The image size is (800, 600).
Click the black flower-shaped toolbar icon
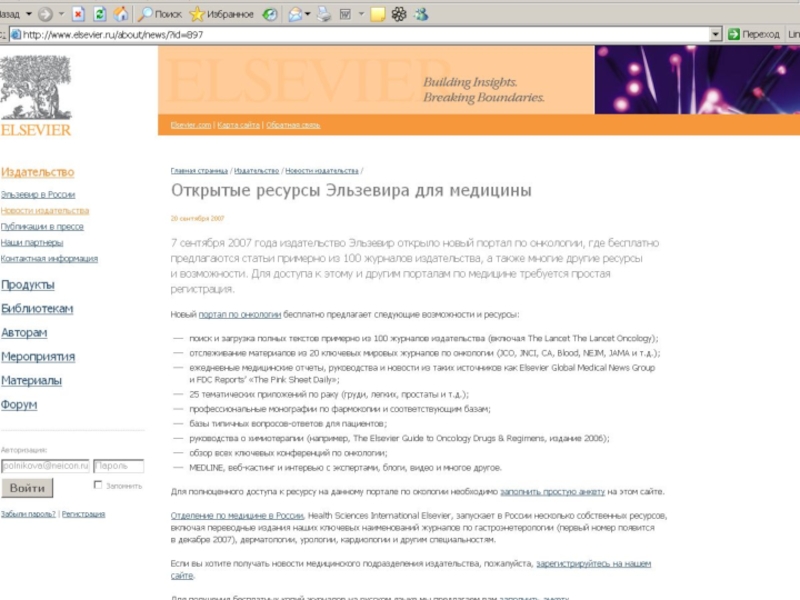(399, 14)
